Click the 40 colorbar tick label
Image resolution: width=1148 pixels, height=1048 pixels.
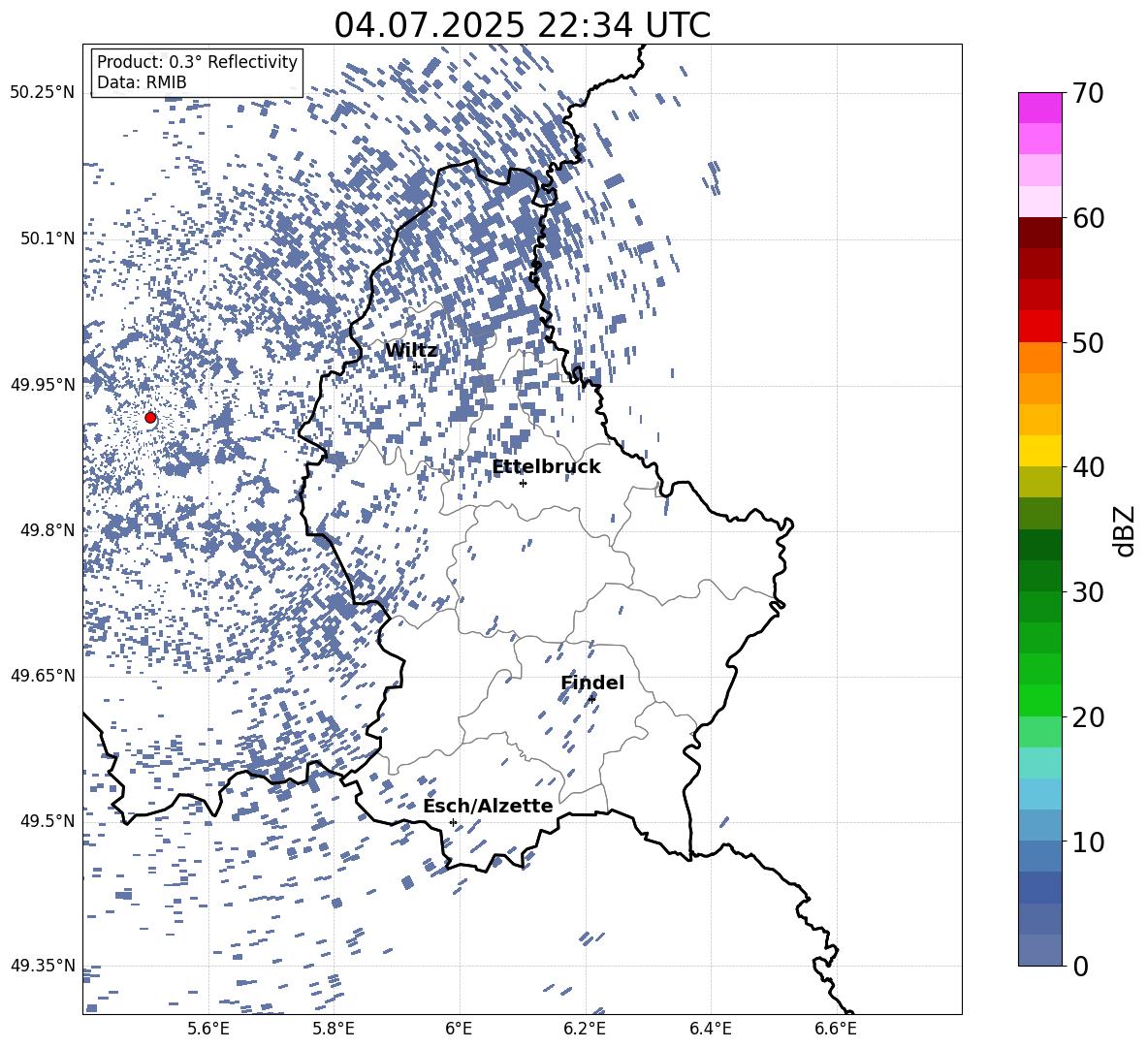(1088, 467)
